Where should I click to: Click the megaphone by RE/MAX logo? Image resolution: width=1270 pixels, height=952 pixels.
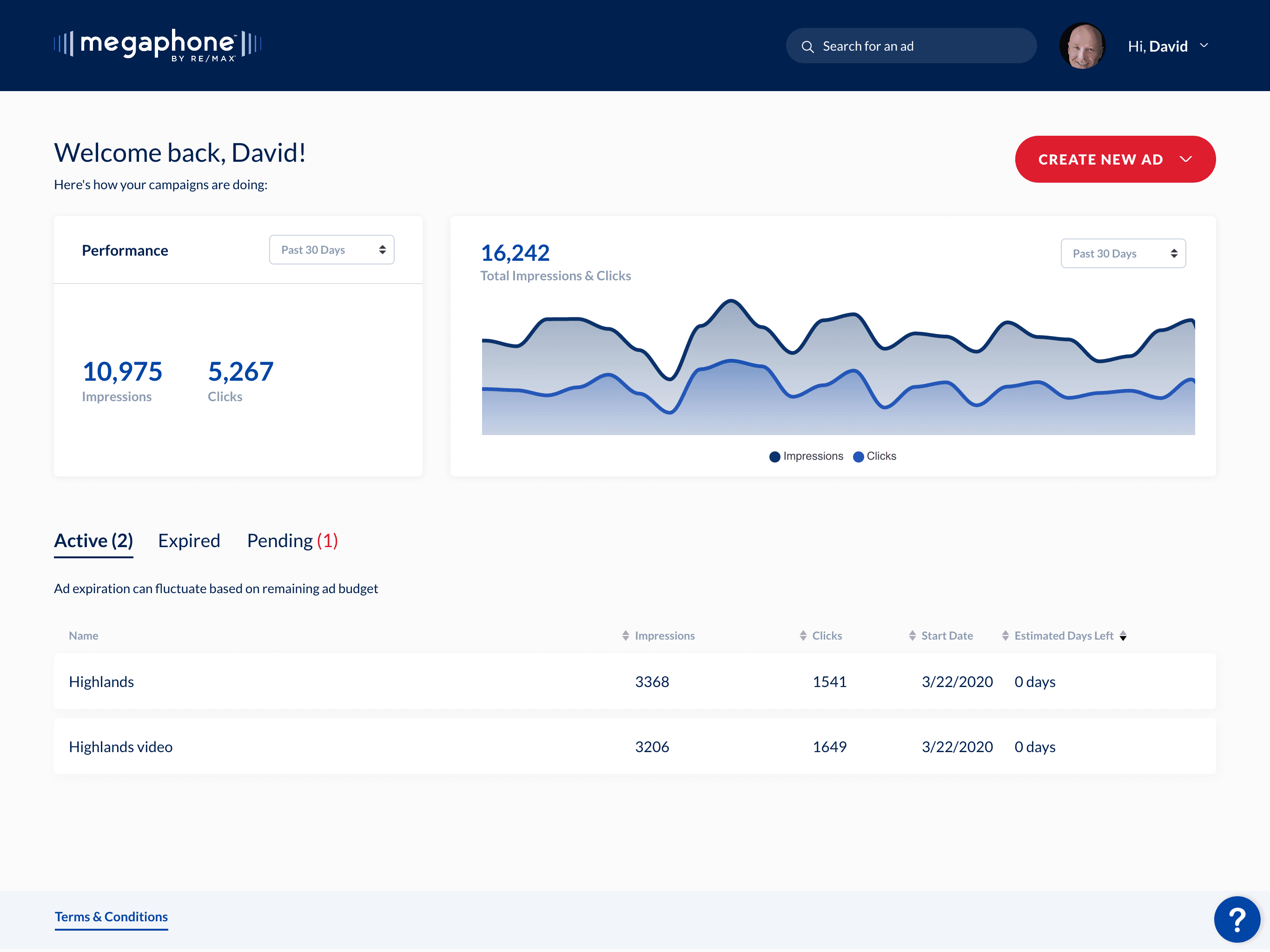(x=157, y=45)
